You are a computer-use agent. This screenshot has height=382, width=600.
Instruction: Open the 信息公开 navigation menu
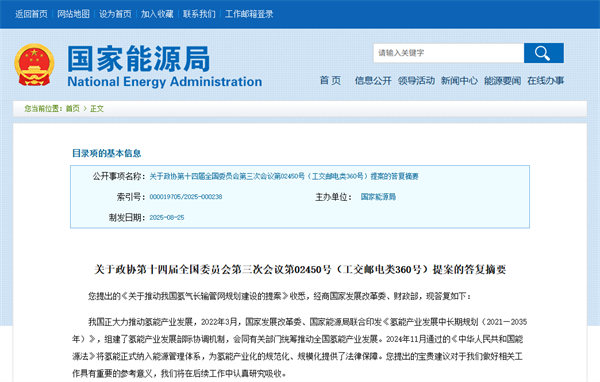(x=373, y=80)
